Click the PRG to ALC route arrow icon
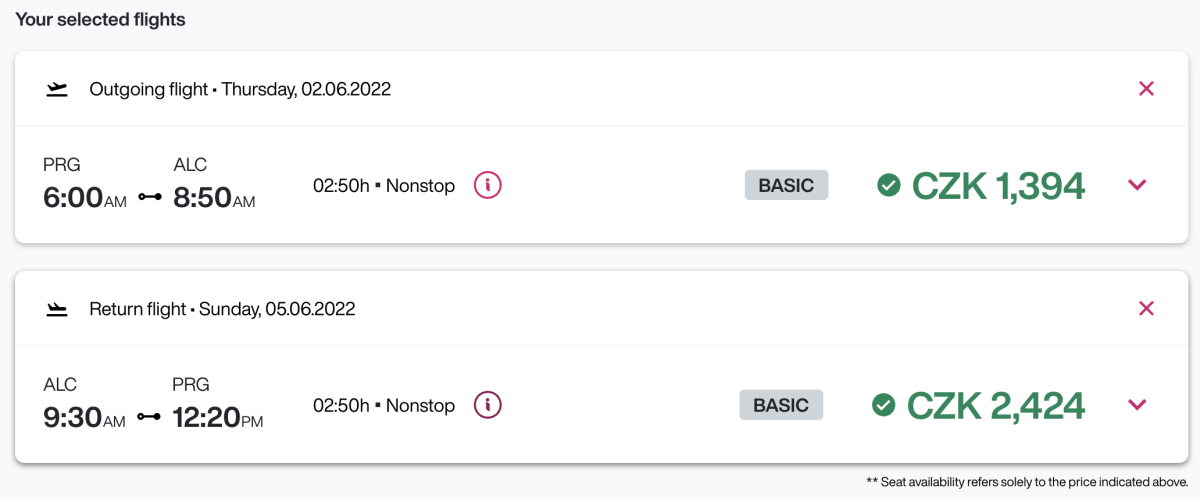 (150, 197)
